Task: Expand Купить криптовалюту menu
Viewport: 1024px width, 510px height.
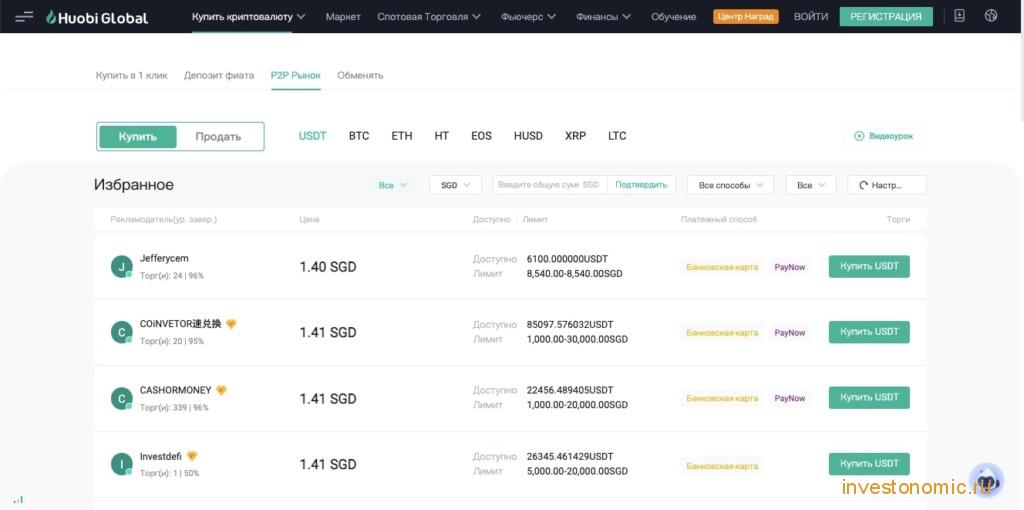Action: coord(249,16)
